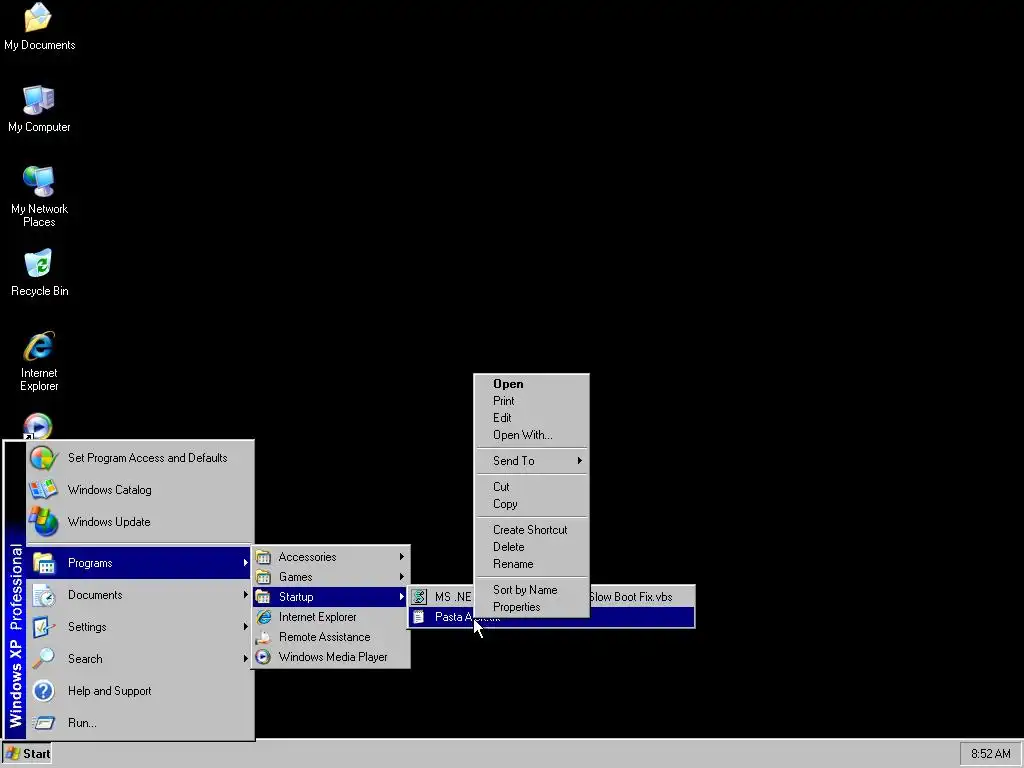Choose Print in the context menu
The width and height of the screenshot is (1024, 768).
(x=532, y=401)
